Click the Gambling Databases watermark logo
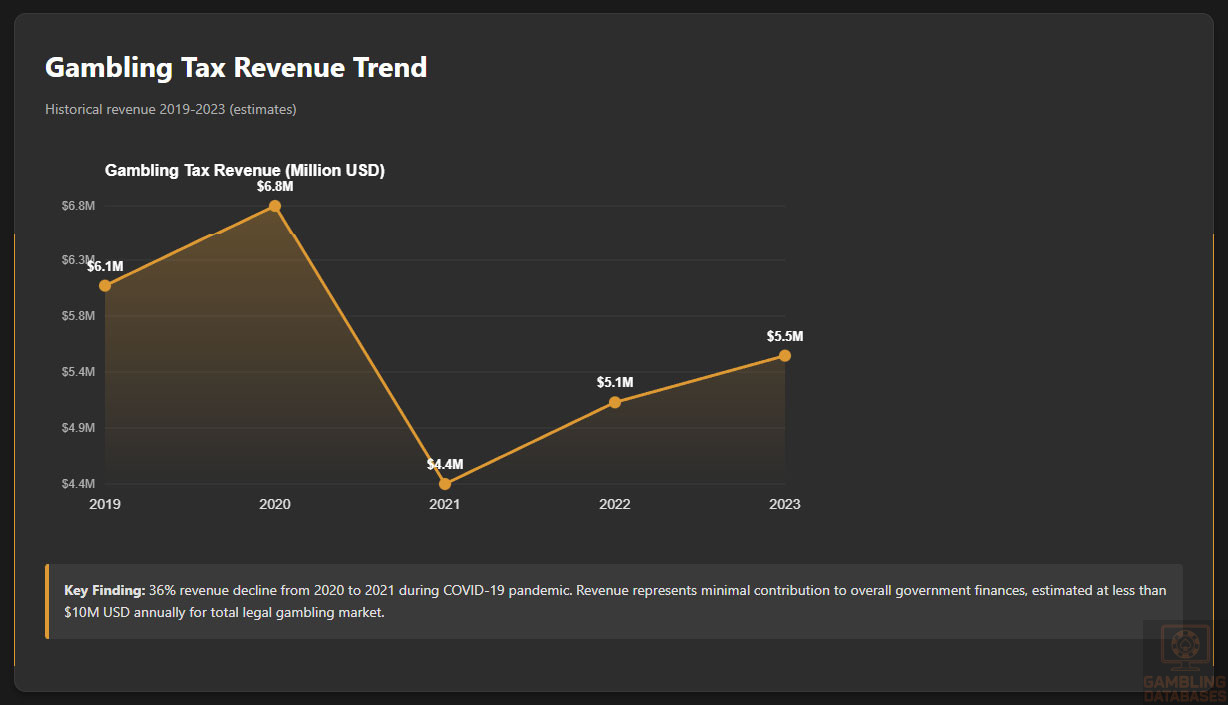The image size is (1228, 705). coord(1184,662)
